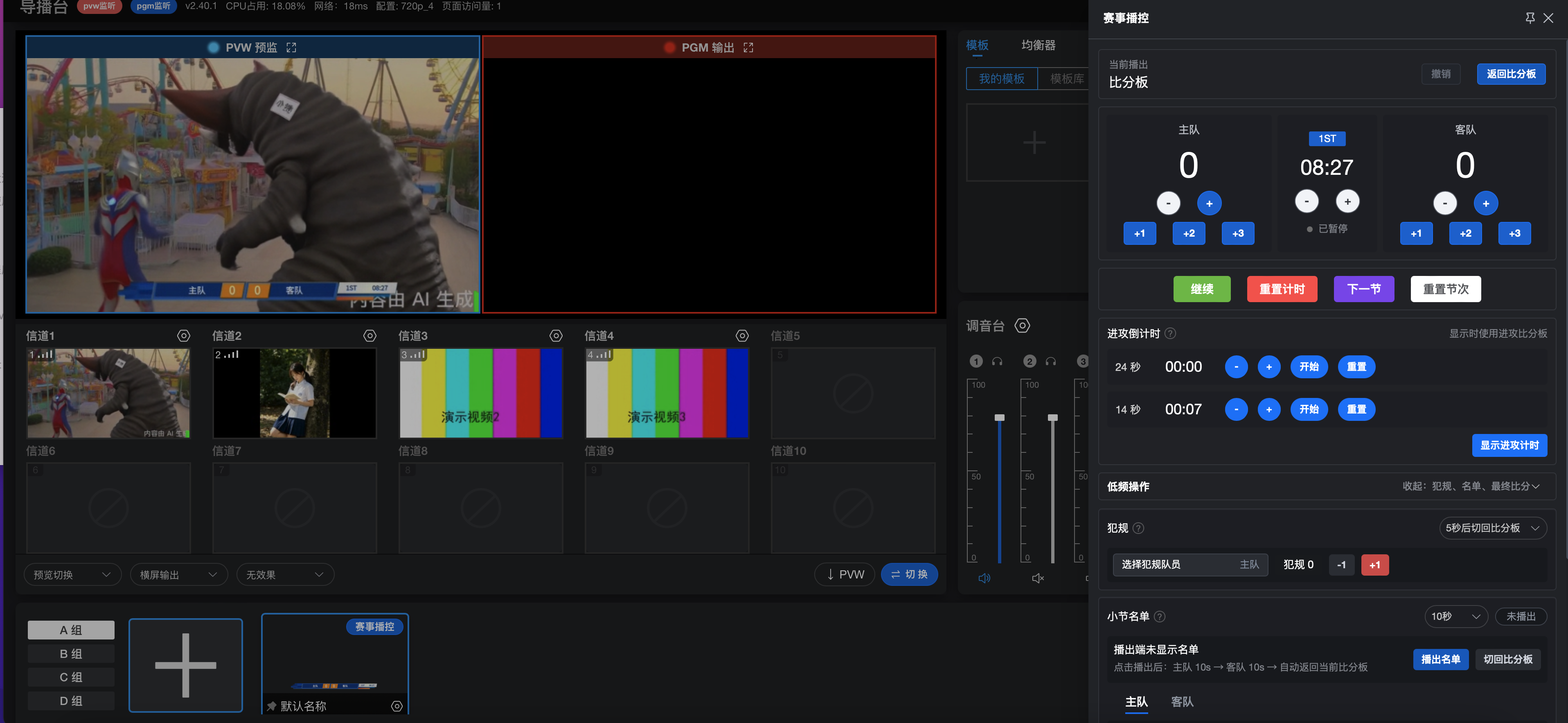
Task: Open settings for 信道1
Action: point(183,336)
